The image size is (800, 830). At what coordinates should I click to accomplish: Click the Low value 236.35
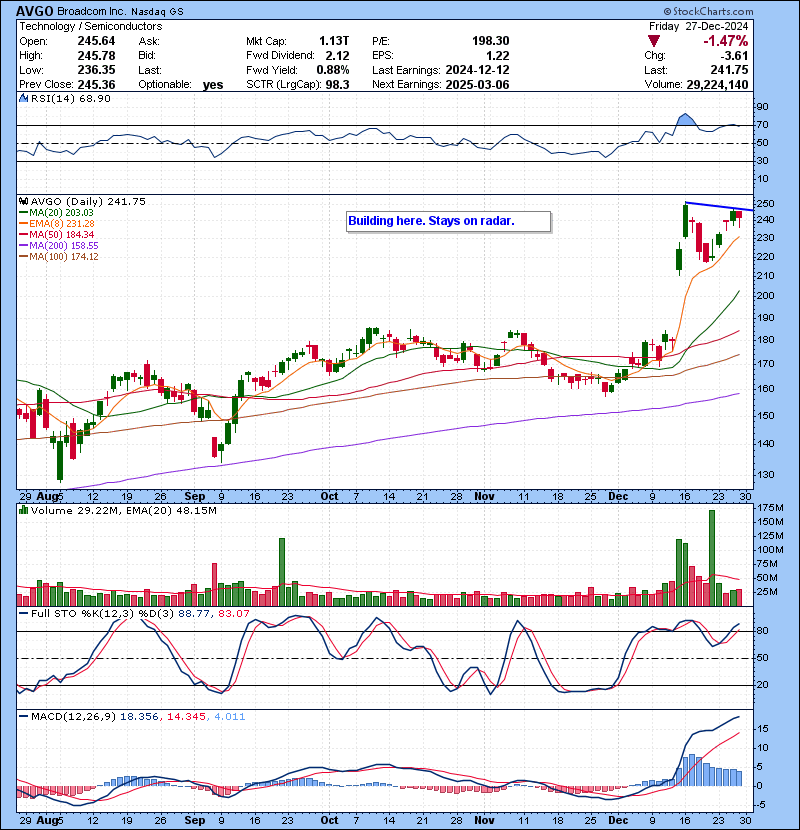pyautogui.click(x=96, y=70)
